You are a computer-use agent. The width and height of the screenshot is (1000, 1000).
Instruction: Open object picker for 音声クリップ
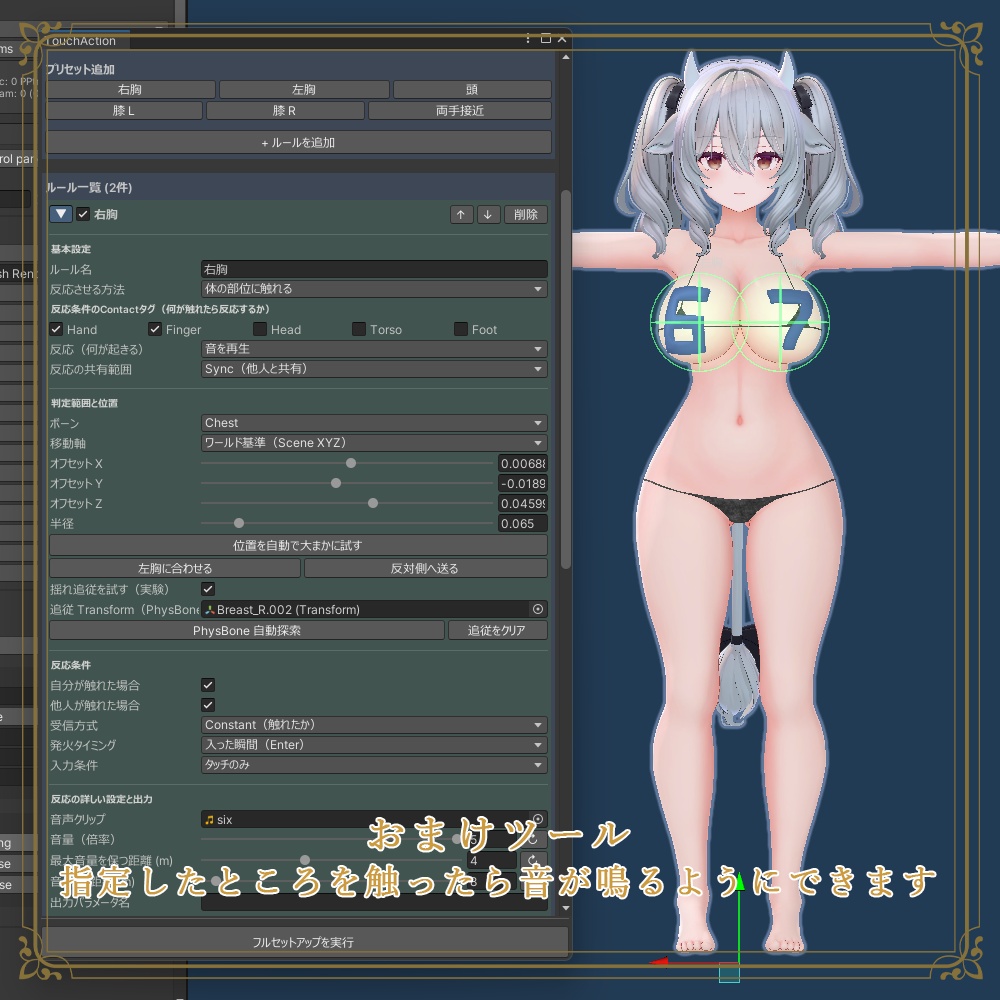click(538, 819)
